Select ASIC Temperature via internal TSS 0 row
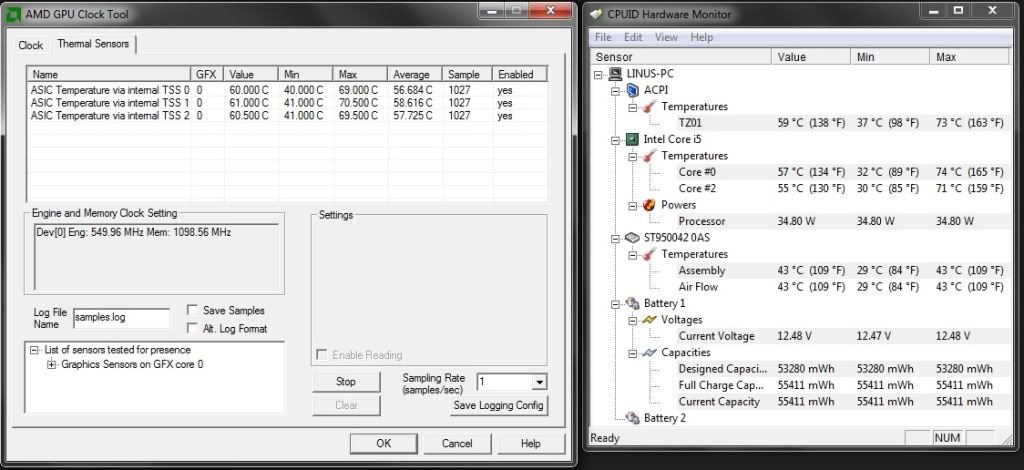The height and width of the screenshot is (470, 1024). point(286,90)
